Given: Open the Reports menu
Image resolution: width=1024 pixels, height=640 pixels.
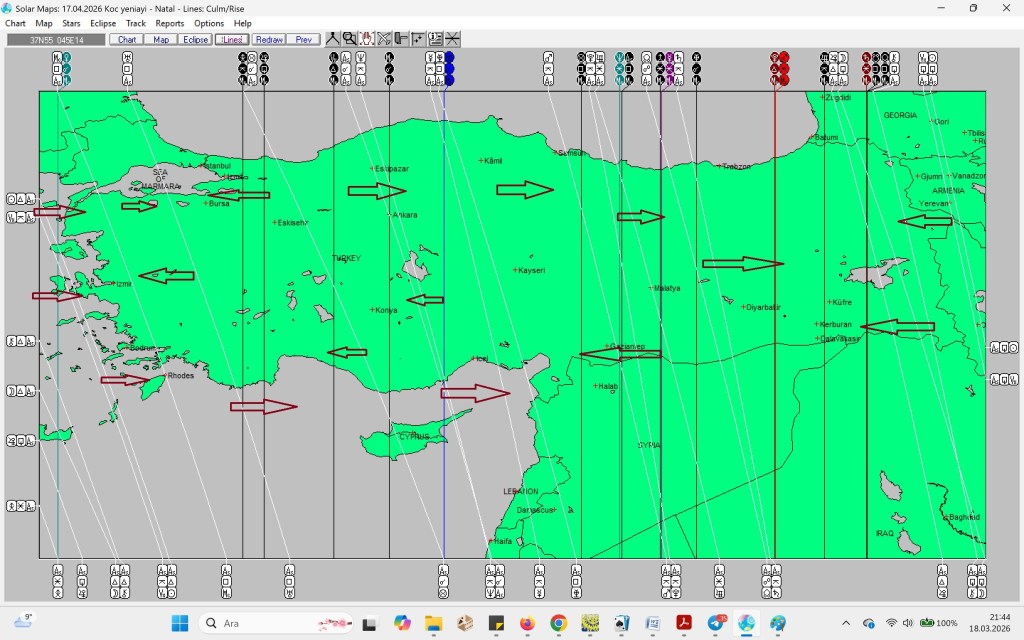Looking at the screenshot, I should point(169,23).
